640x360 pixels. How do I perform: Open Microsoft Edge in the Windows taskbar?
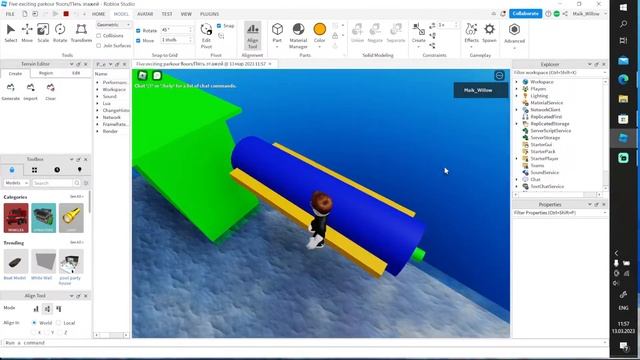click(623, 79)
